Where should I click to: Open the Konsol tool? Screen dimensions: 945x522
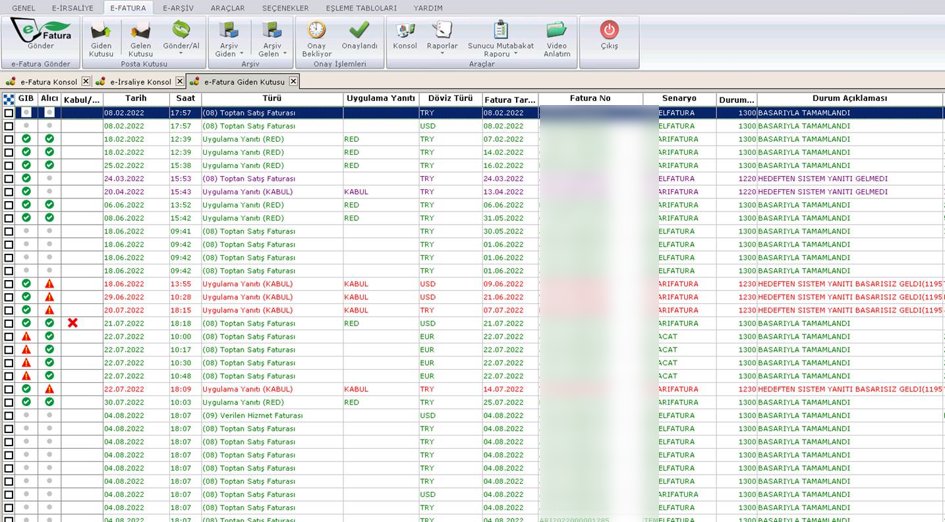[x=404, y=36]
